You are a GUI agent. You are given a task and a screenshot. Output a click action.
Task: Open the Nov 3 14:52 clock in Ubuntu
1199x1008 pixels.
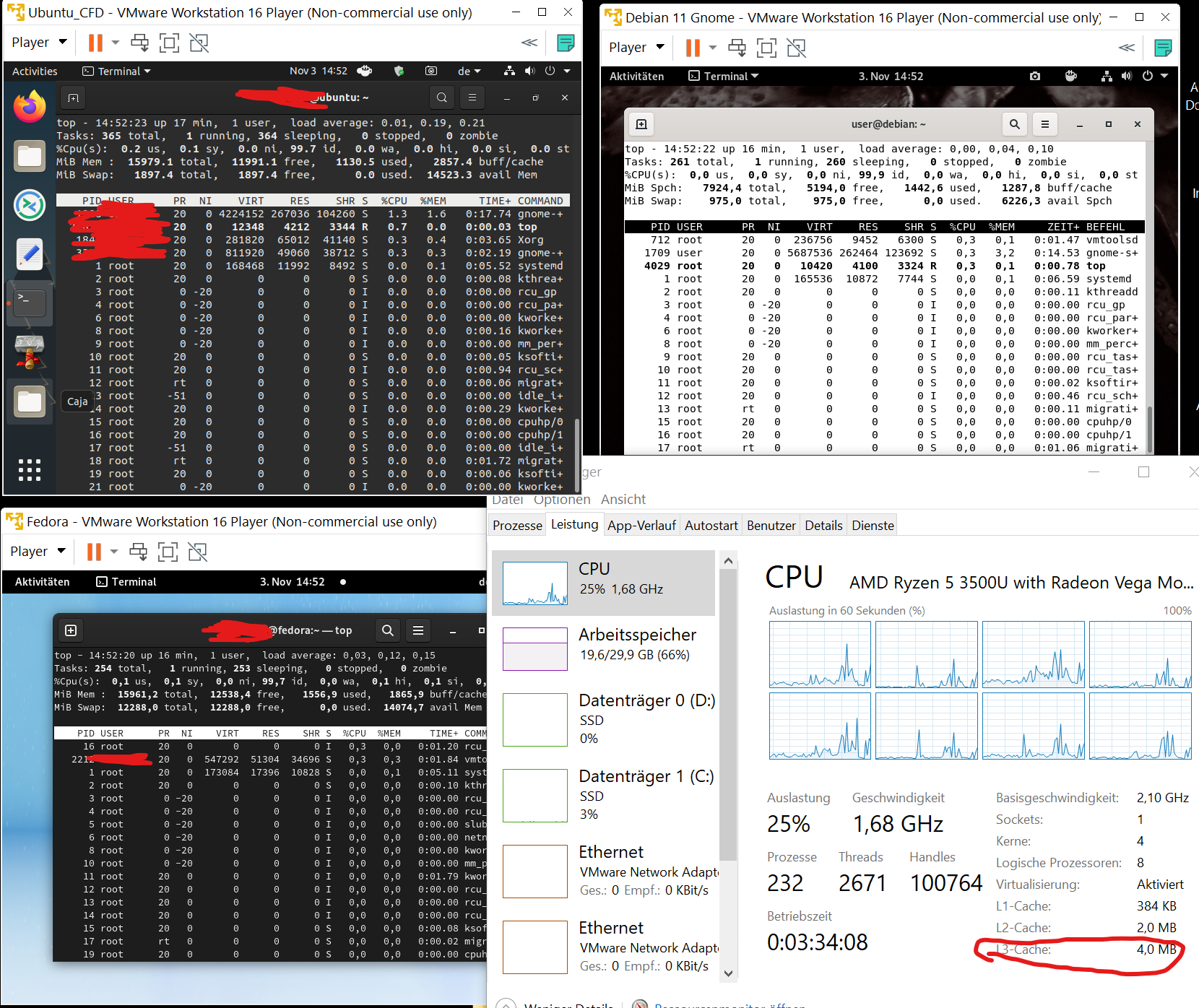click(319, 71)
